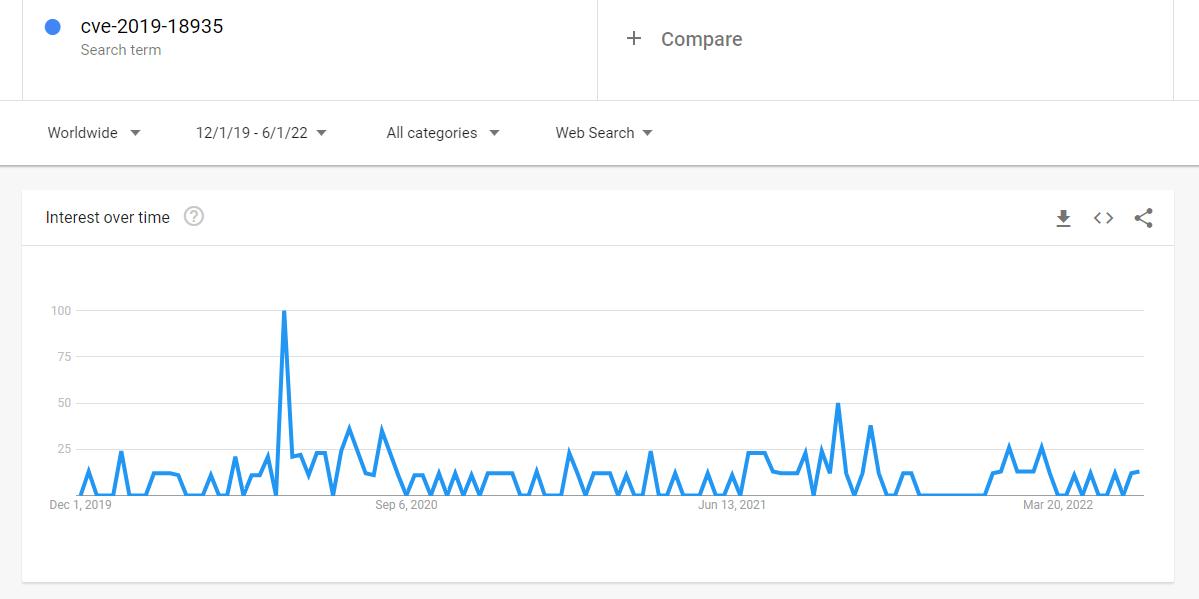The height and width of the screenshot is (599, 1199).
Task: Open the Worldwide region filter arrow
Action: [135, 132]
